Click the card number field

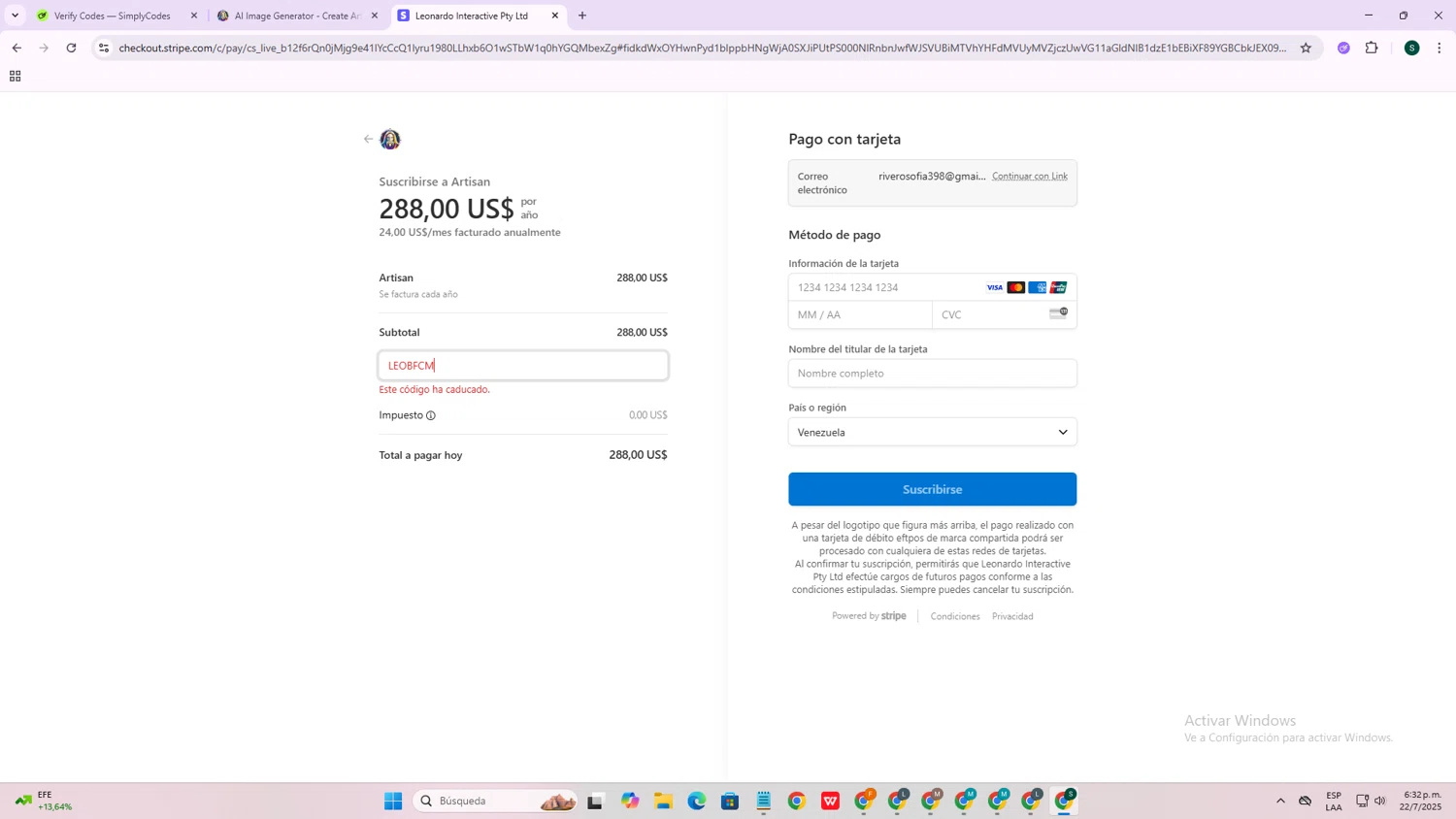[932, 287]
